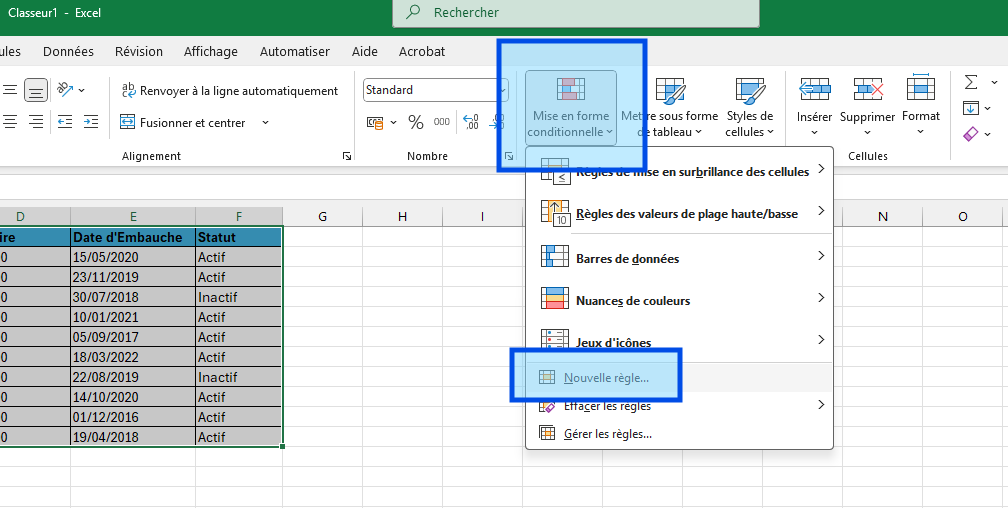The image size is (1008, 508).
Task: Open the Standard number format combo box
Action: click(436, 90)
